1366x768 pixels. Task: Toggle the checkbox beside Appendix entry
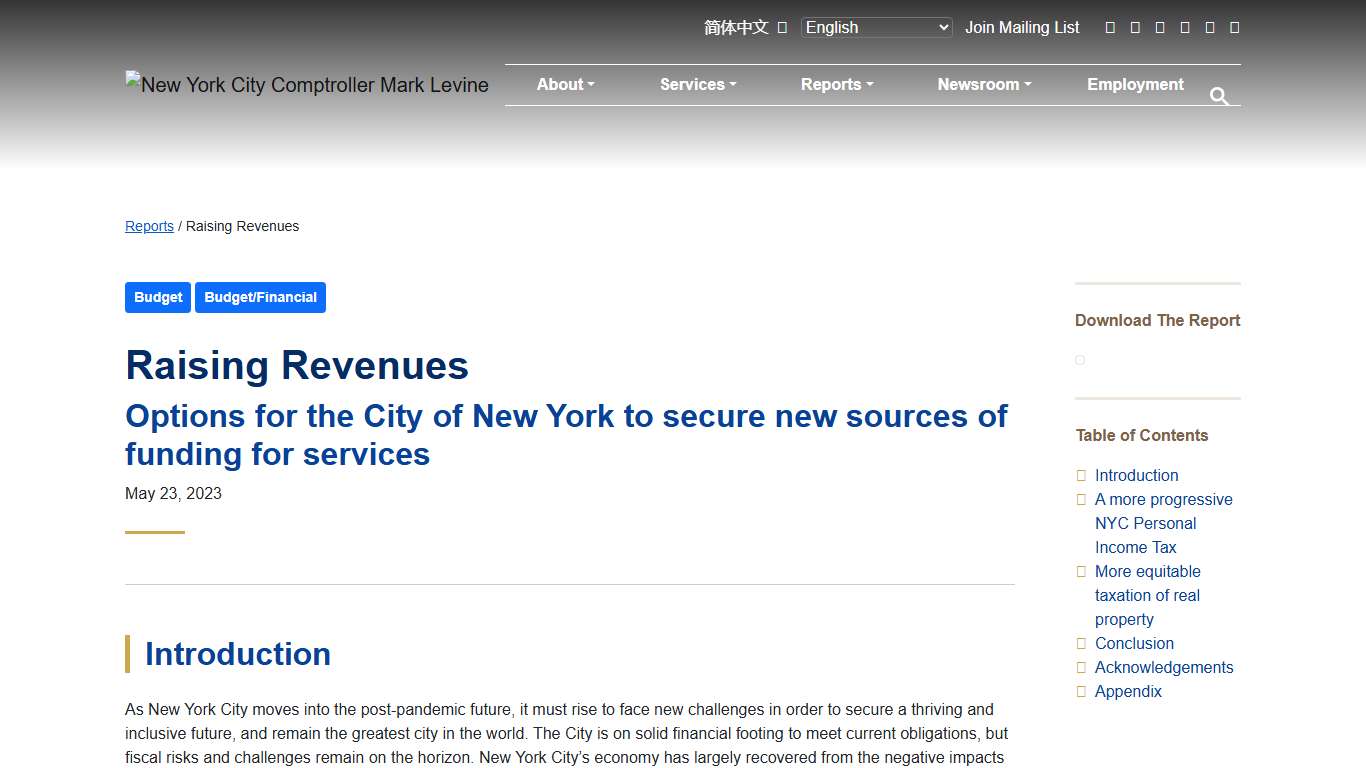point(1081,691)
